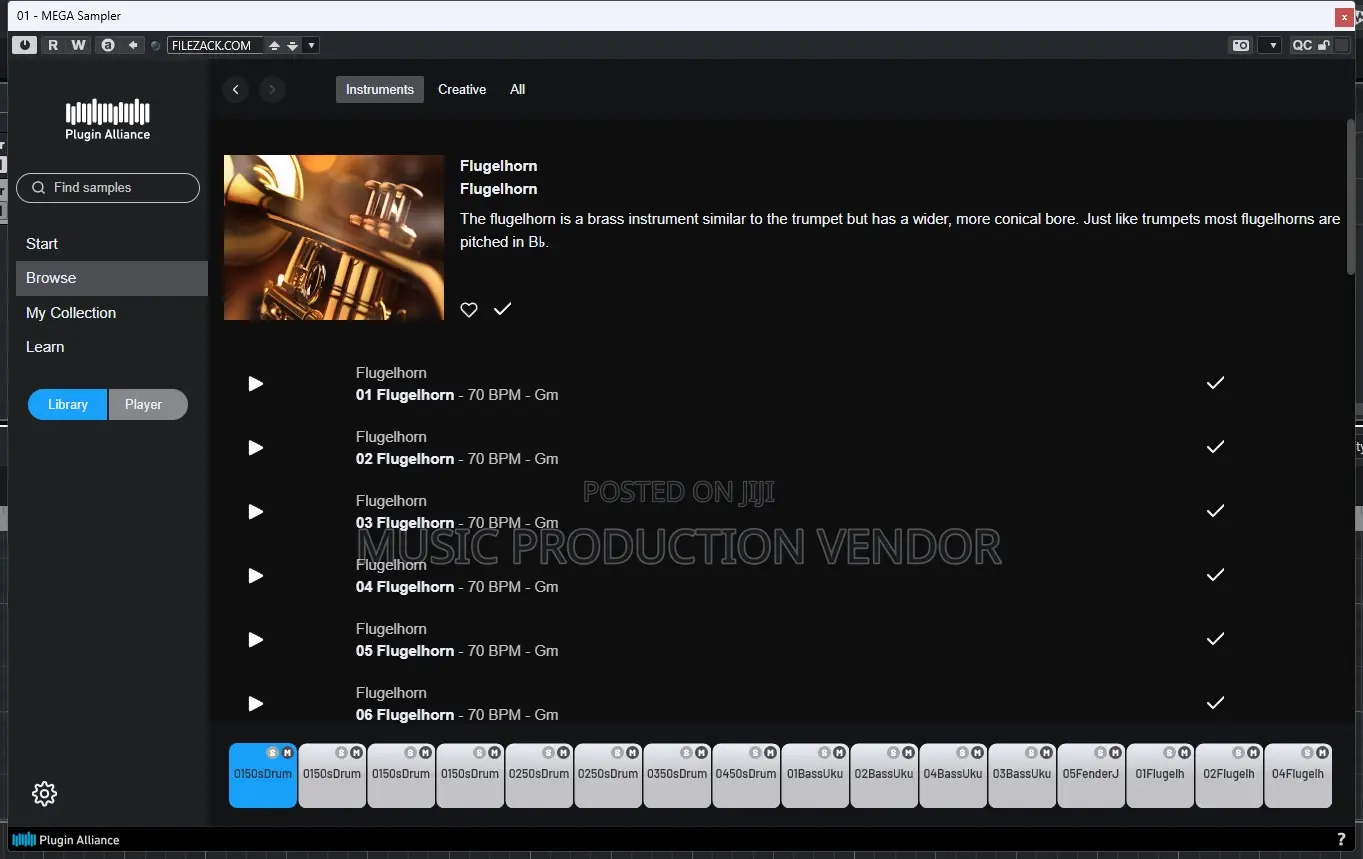Mute the 0350sDrum pad with M

(x=701, y=752)
